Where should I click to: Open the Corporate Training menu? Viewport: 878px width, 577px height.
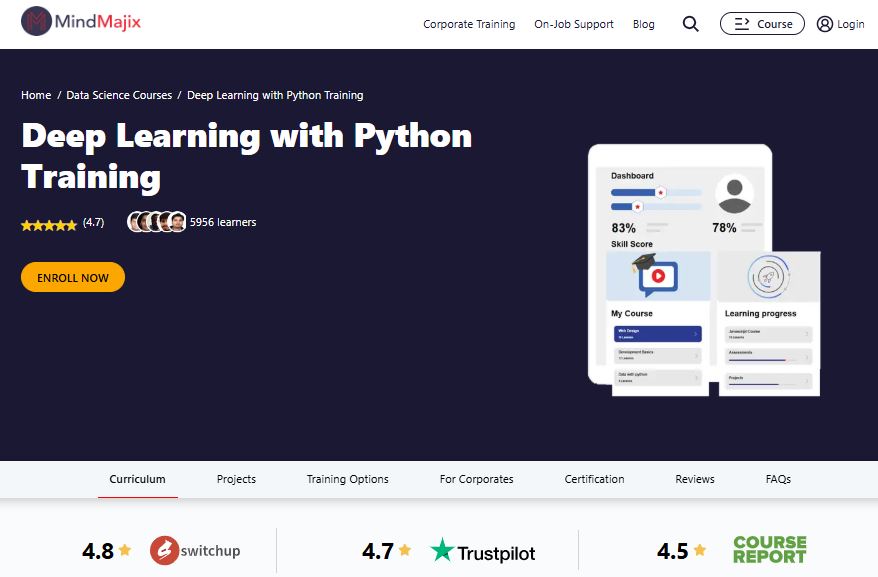[x=469, y=23]
